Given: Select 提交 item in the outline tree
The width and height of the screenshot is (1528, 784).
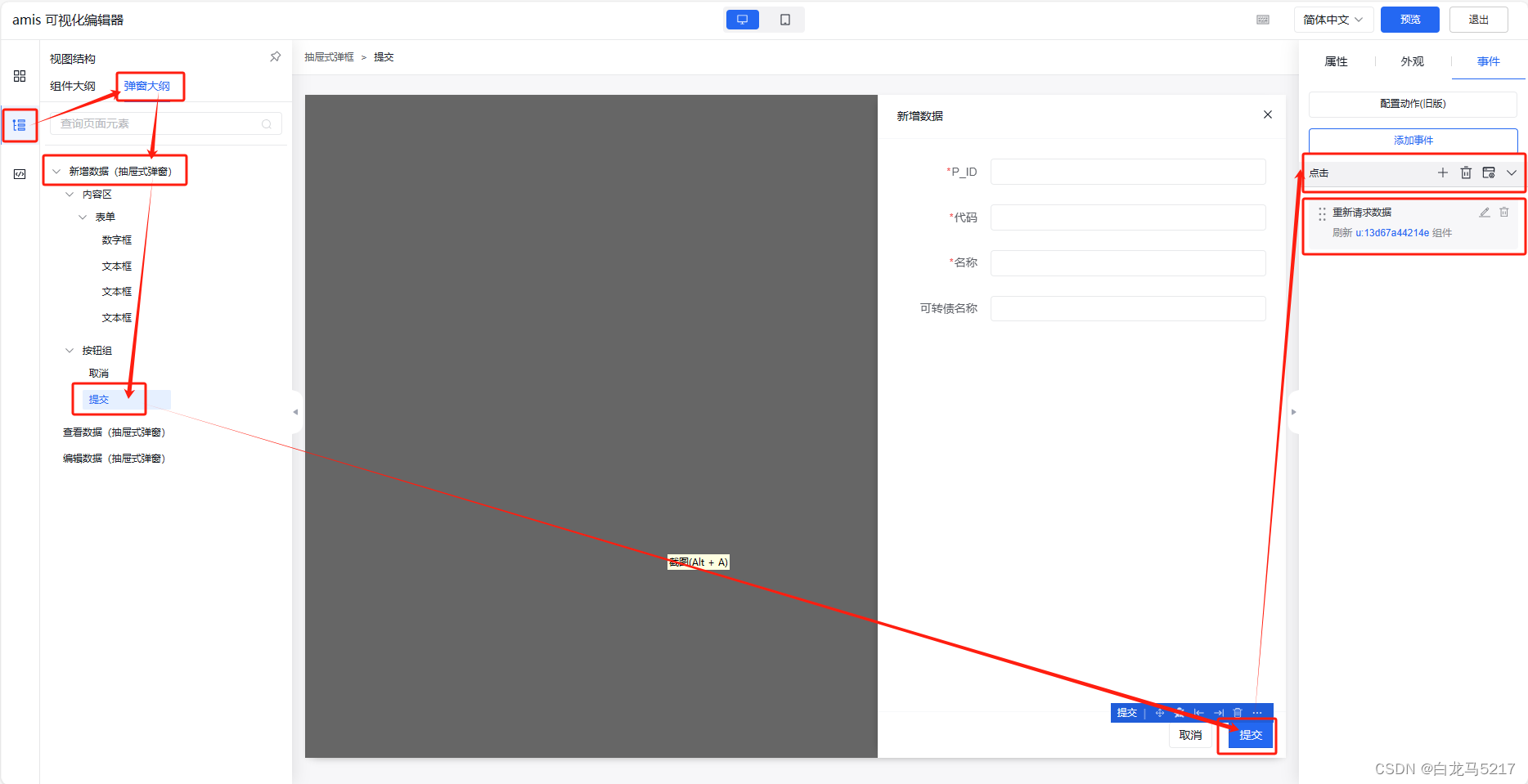Looking at the screenshot, I should 99,400.
